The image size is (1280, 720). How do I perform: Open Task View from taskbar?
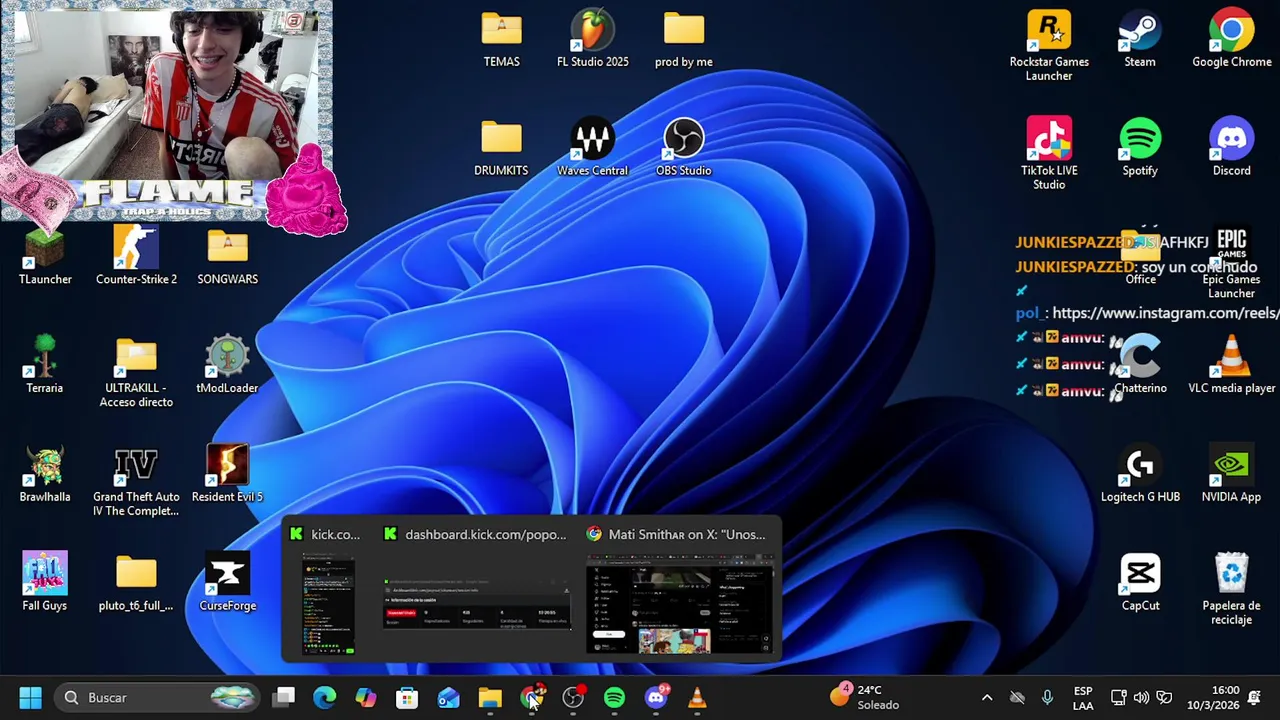click(x=284, y=697)
